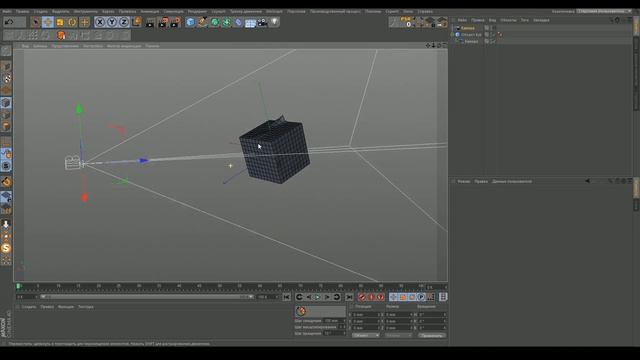Toggle parameter (P) keyframe recording icon

pos(421,297)
